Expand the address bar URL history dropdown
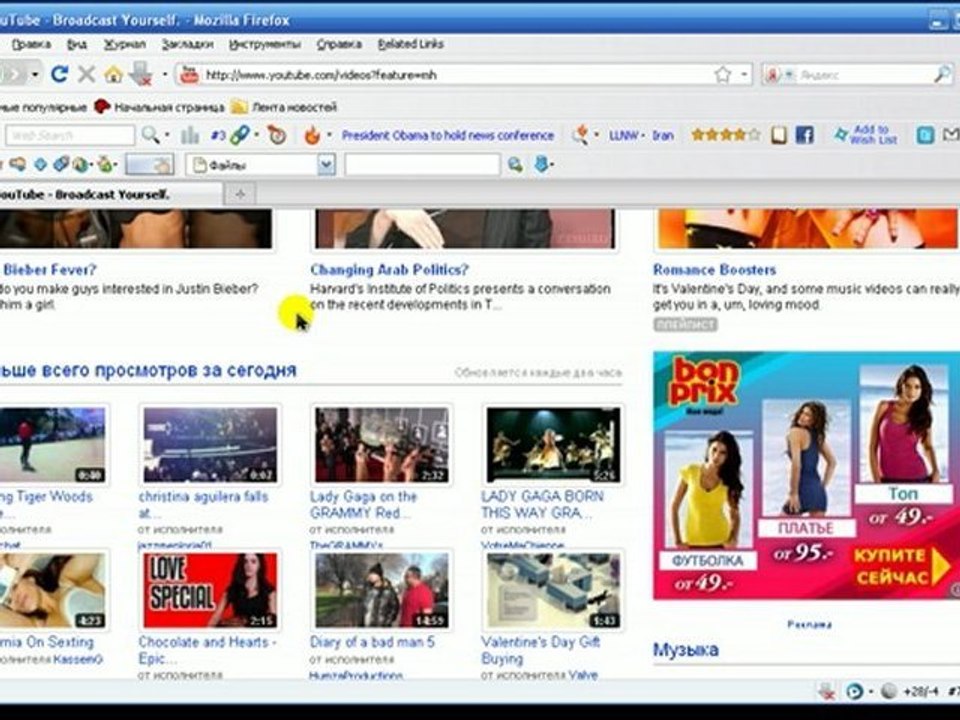Image resolution: width=960 pixels, height=720 pixels. point(744,75)
